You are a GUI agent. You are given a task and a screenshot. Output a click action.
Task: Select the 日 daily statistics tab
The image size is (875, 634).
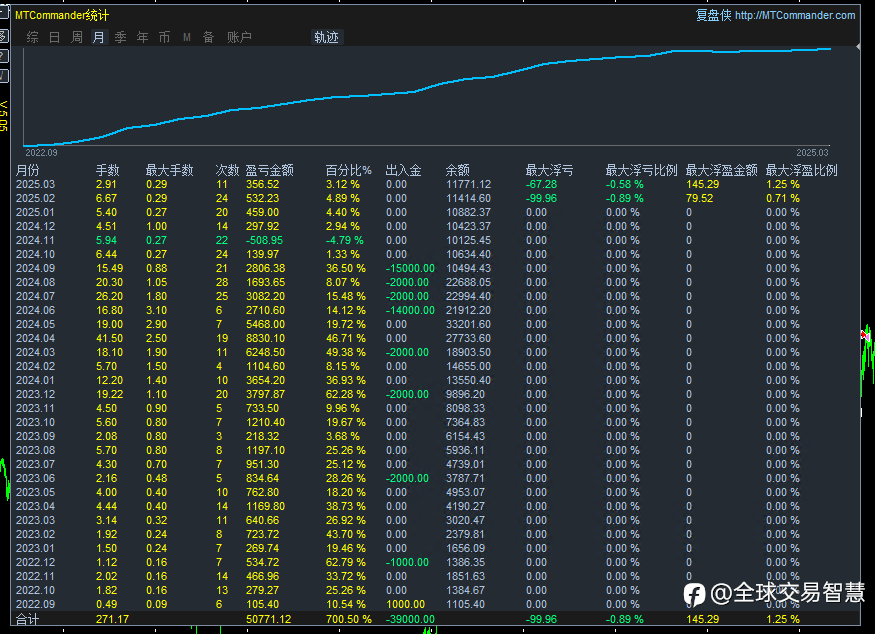pyautogui.click(x=54, y=38)
